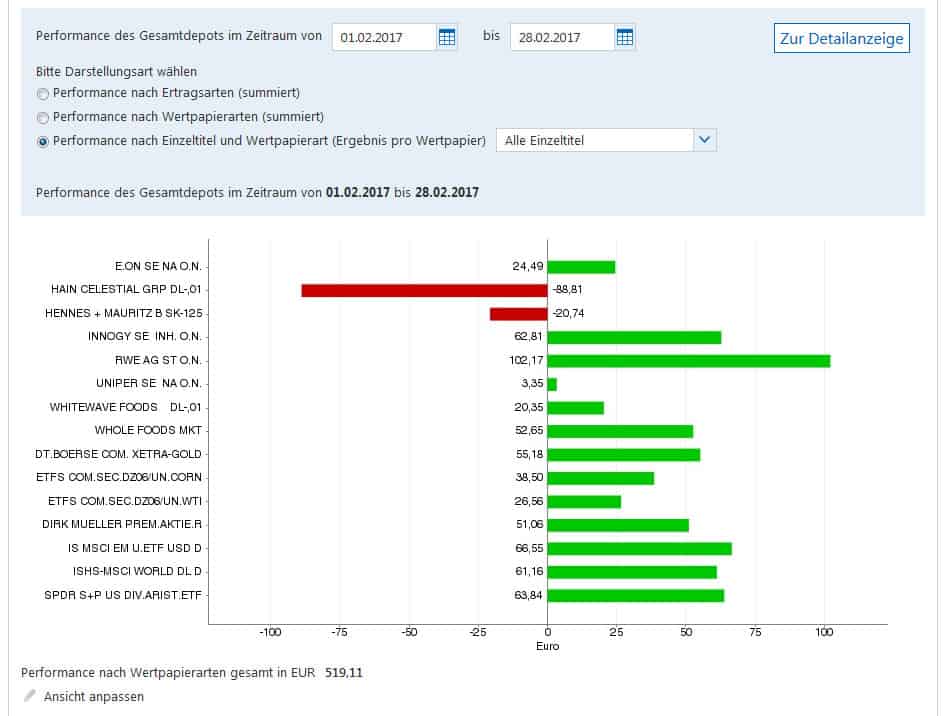The height and width of the screenshot is (716, 947).
Task: Click the green WHITEWAVE FOODS bar
Action: 576,408
